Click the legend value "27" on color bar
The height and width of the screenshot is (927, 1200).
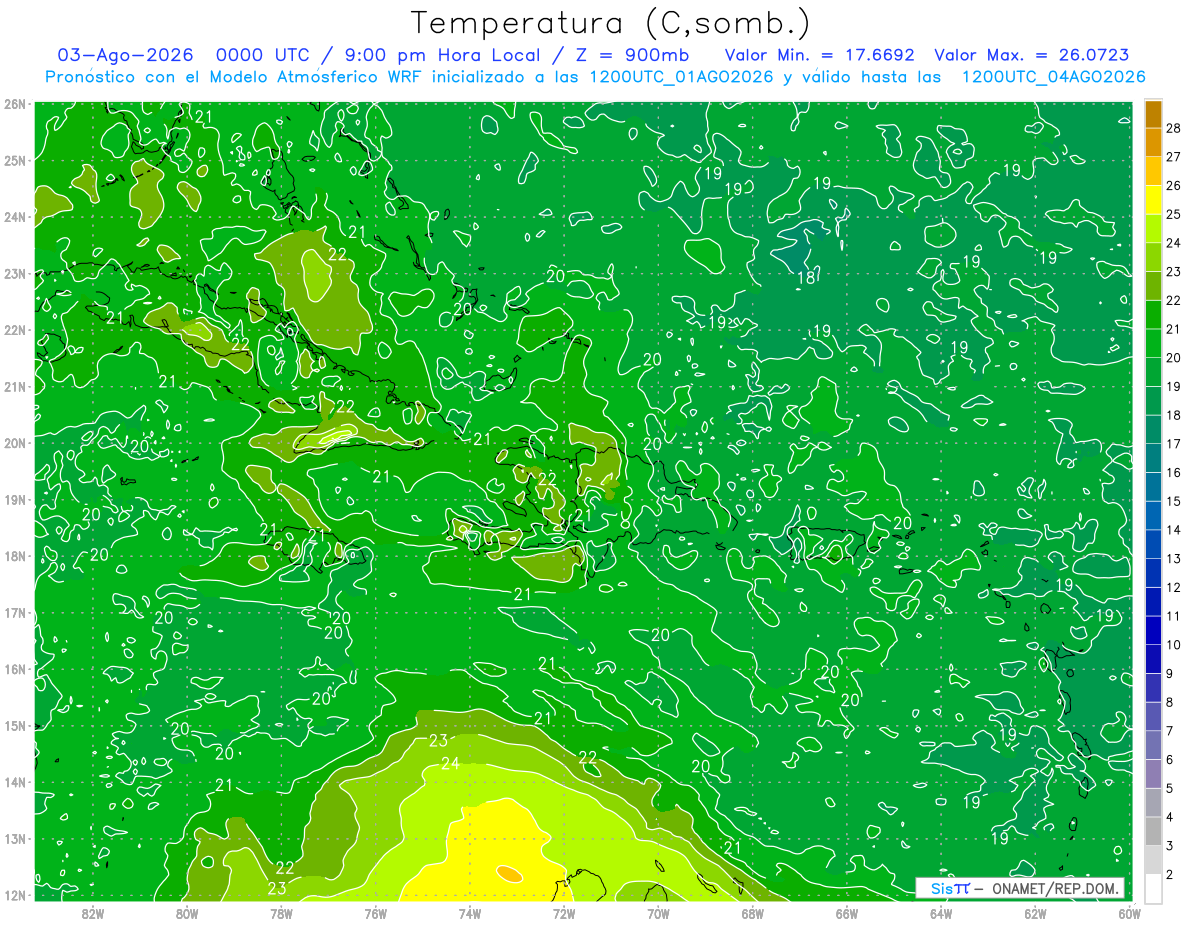tap(1174, 157)
